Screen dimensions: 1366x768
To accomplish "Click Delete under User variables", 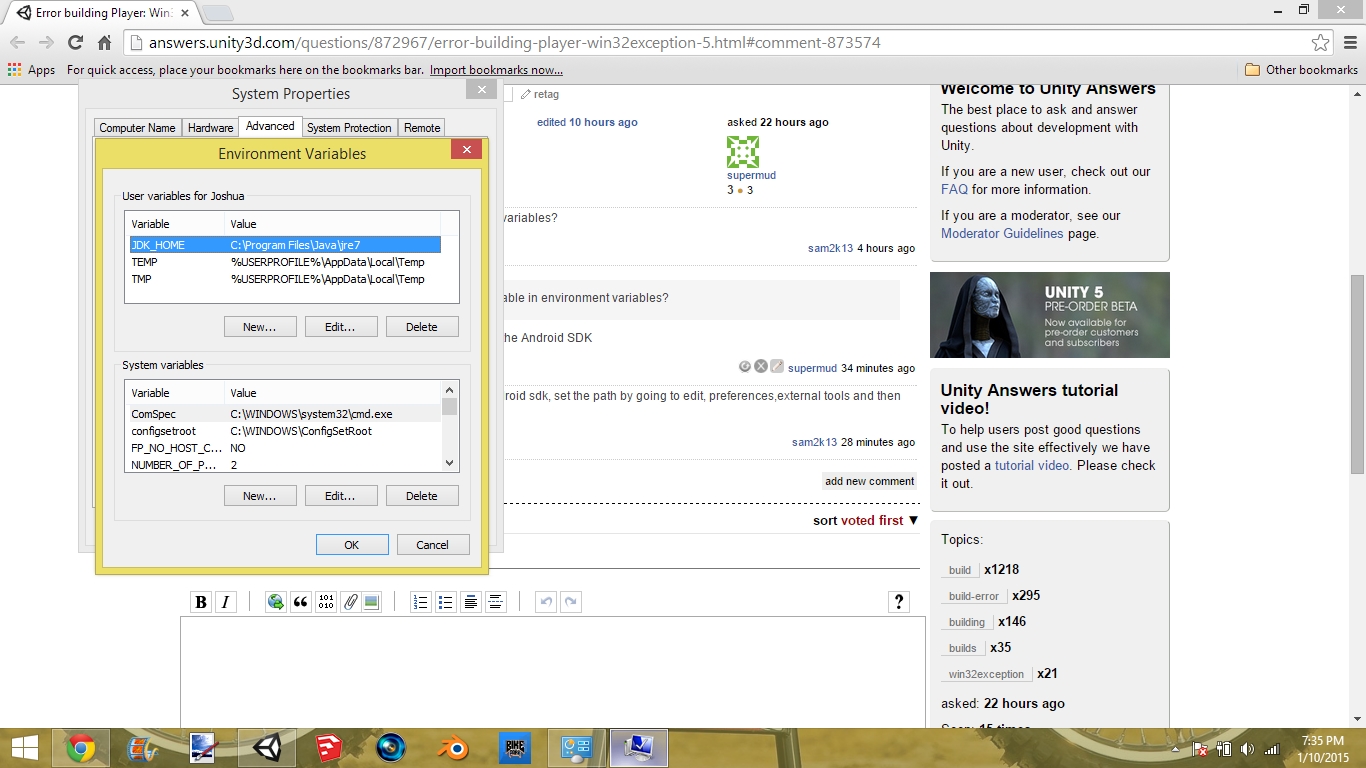I will point(422,327).
